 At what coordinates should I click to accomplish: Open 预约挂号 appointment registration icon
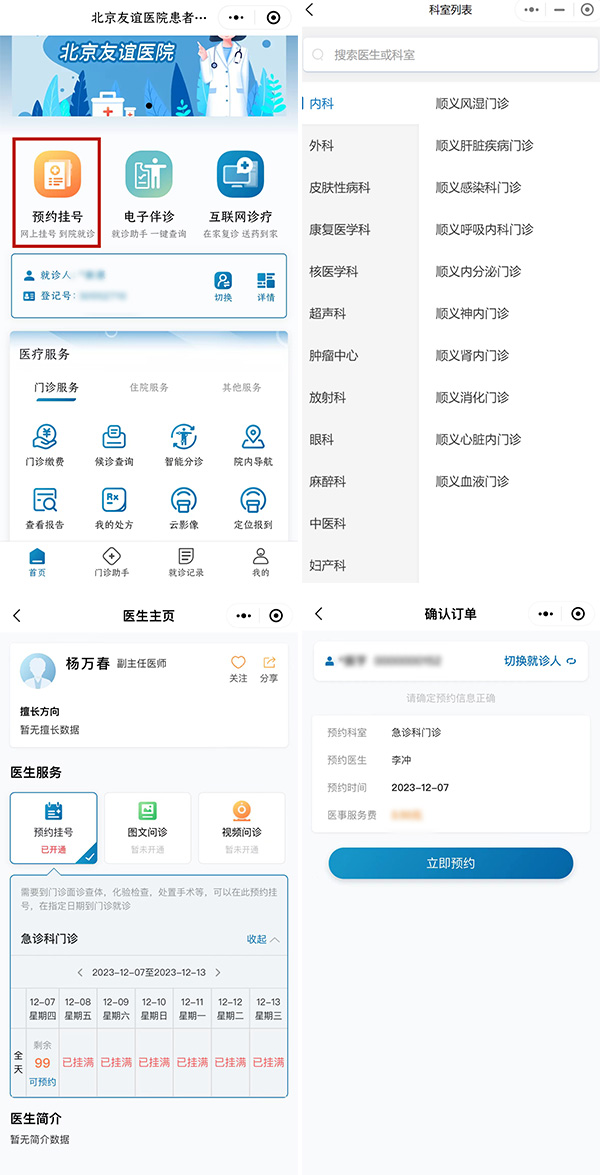[57, 177]
